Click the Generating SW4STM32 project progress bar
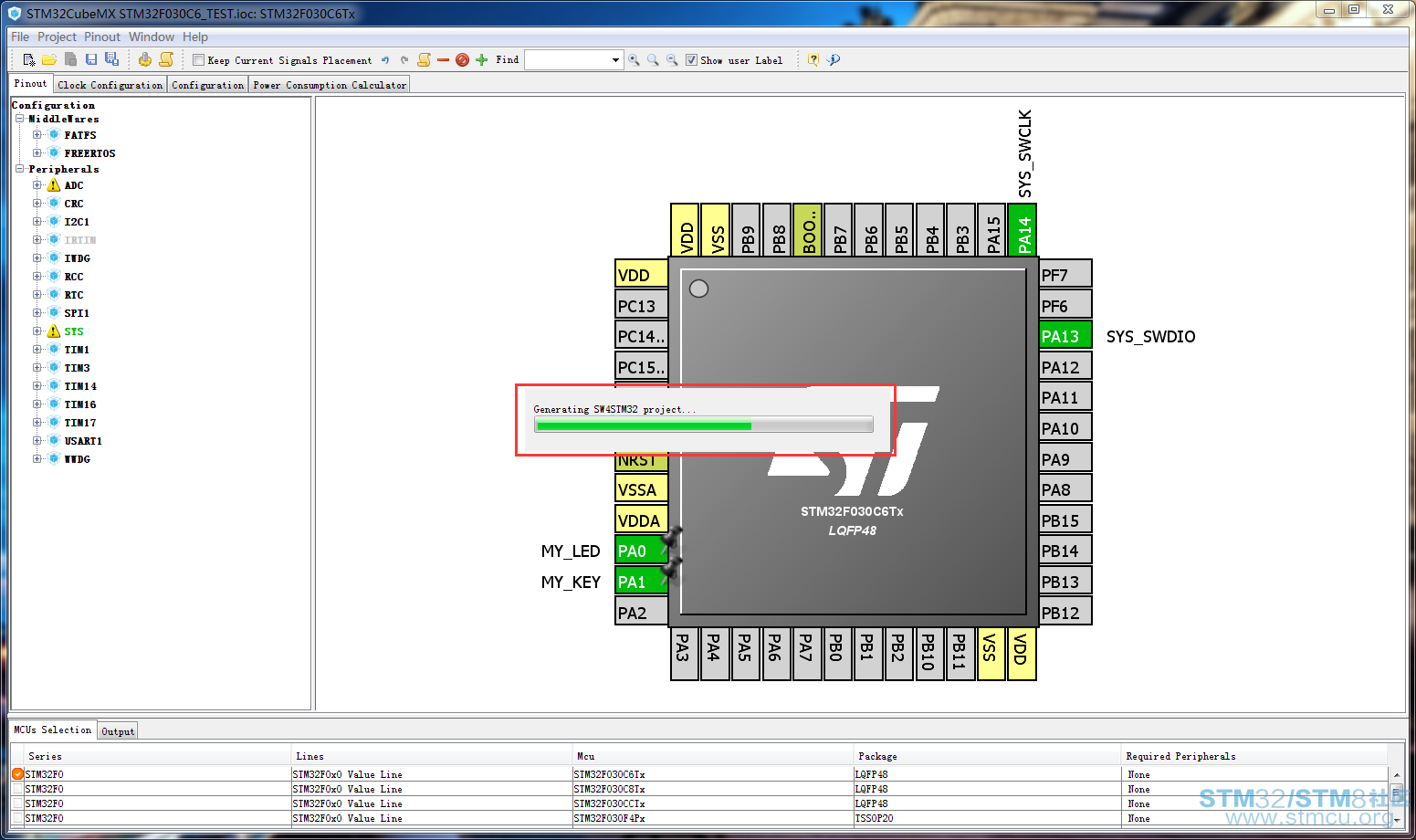 click(x=704, y=425)
